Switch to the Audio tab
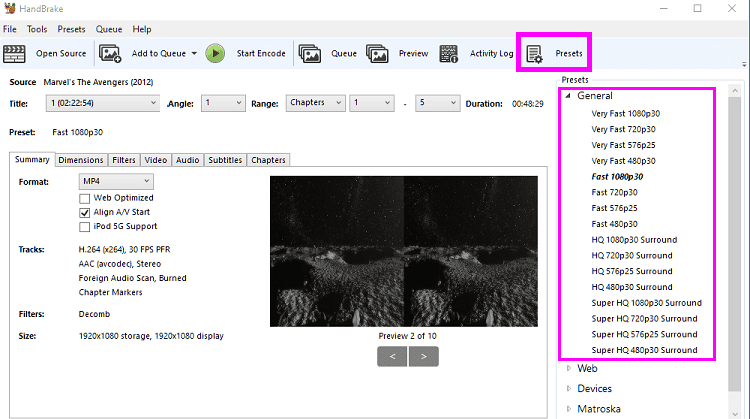 (x=188, y=160)
